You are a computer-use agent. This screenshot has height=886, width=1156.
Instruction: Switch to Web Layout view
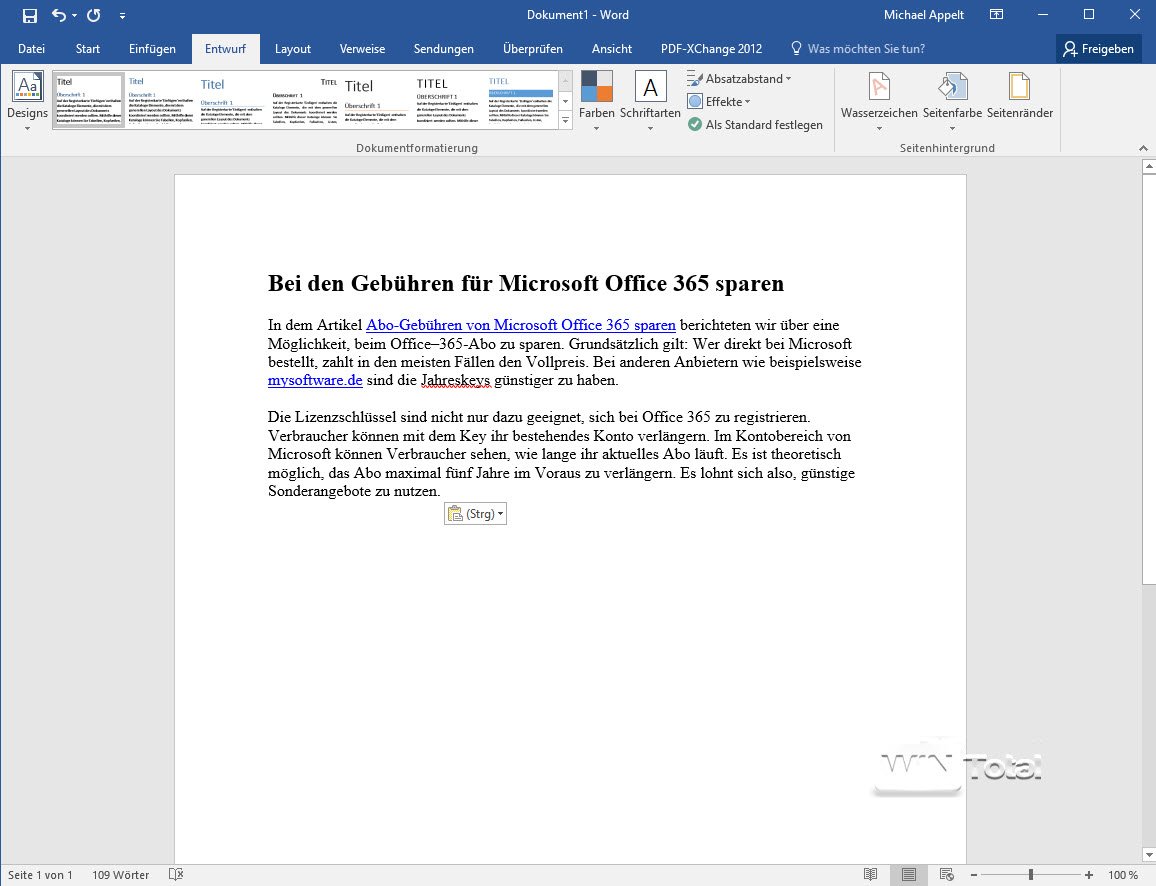[x=947, y=875]
